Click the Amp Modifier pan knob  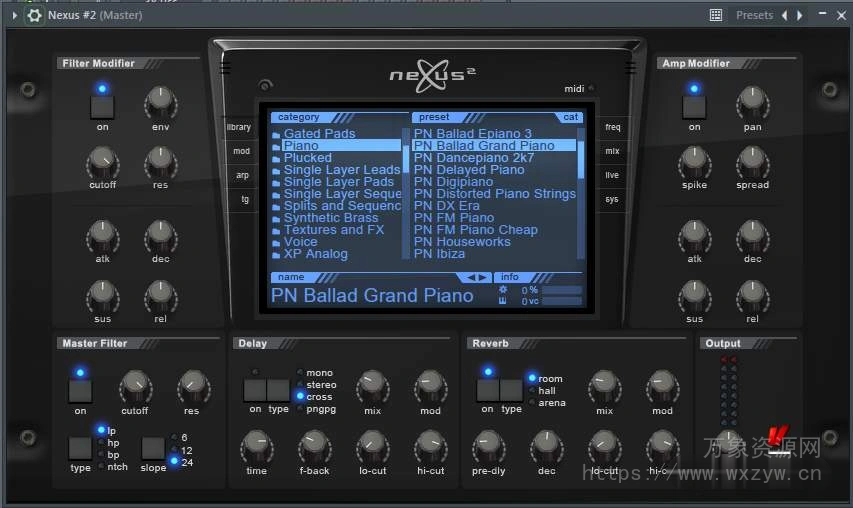pos(752,103)
